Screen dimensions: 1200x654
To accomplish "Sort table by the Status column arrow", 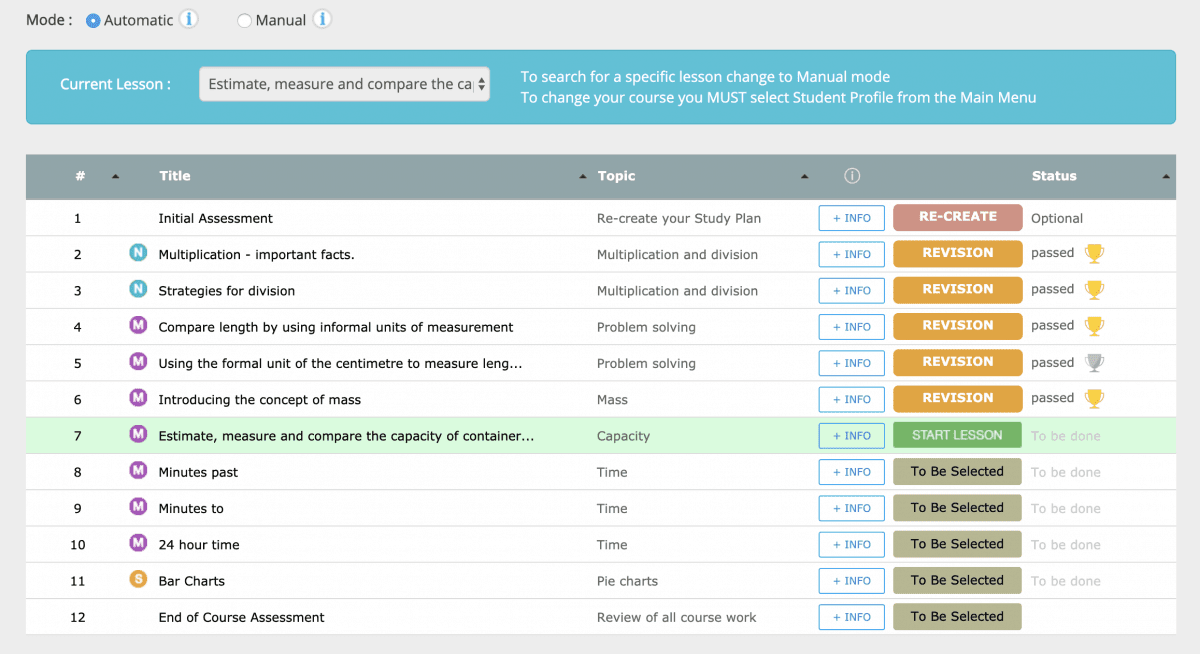I will coord(1166,177).
